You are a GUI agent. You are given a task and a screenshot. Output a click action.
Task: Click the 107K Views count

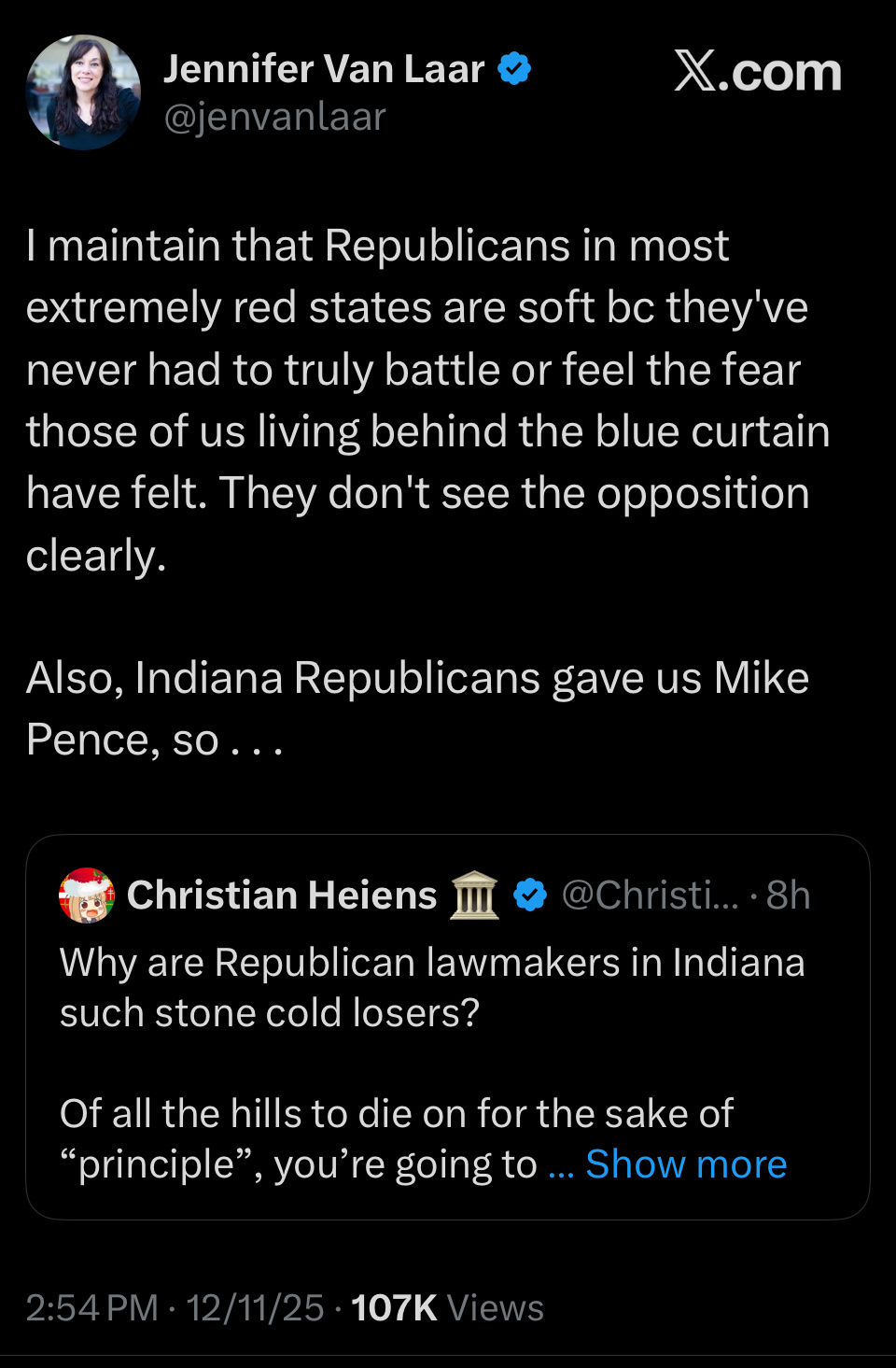(x=447, y=1308)
